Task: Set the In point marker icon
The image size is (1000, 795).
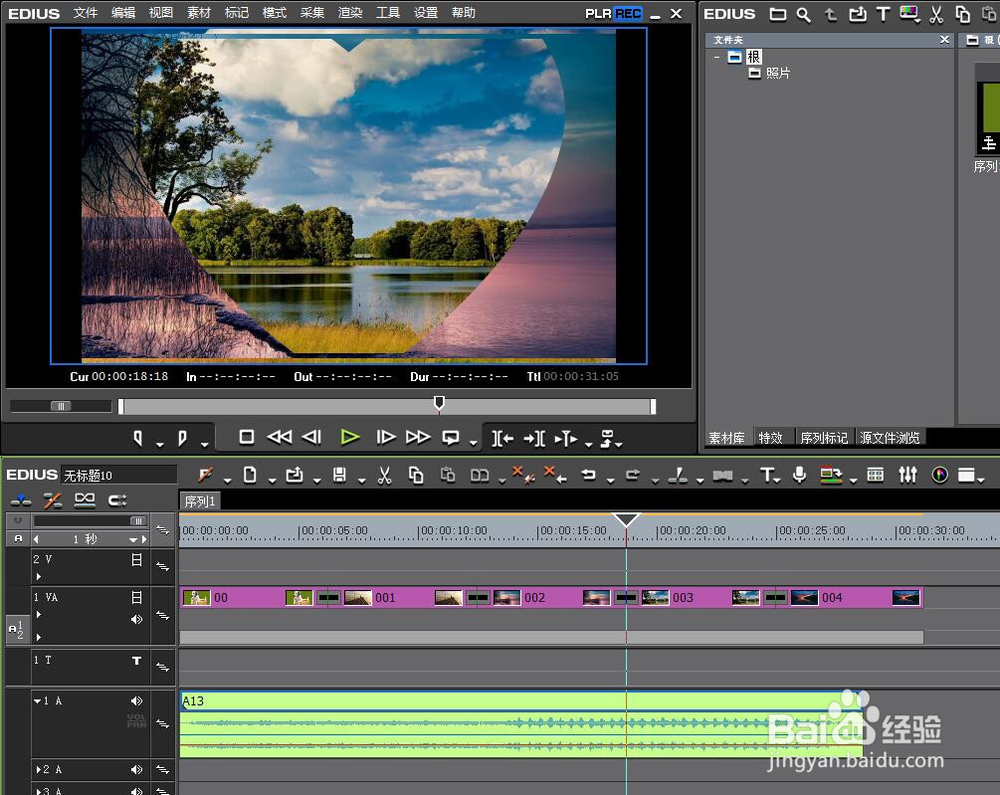Action: point(138,438)
